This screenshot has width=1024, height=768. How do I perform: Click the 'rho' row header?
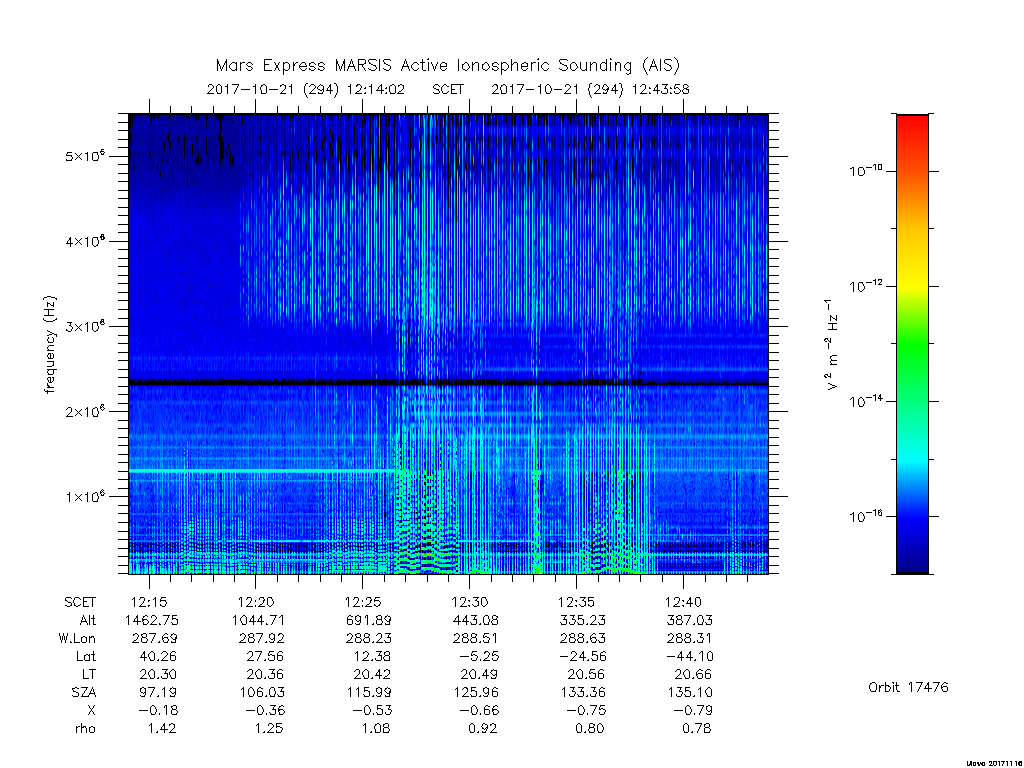[86, 728]
